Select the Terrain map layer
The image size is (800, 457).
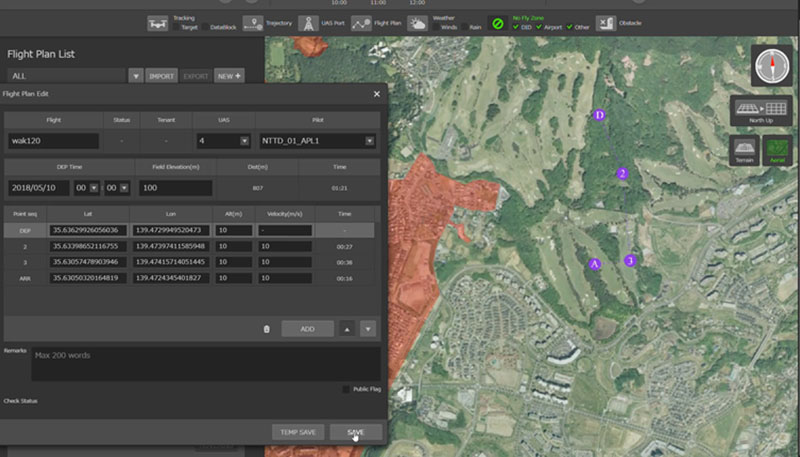coord(743,151)
